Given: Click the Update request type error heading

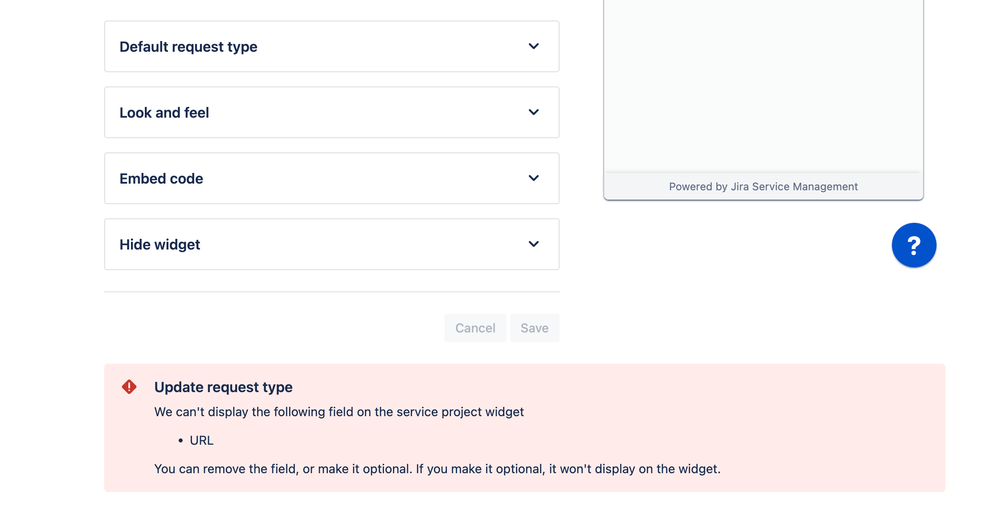Looking at the screenshot, I should [223, 387].
